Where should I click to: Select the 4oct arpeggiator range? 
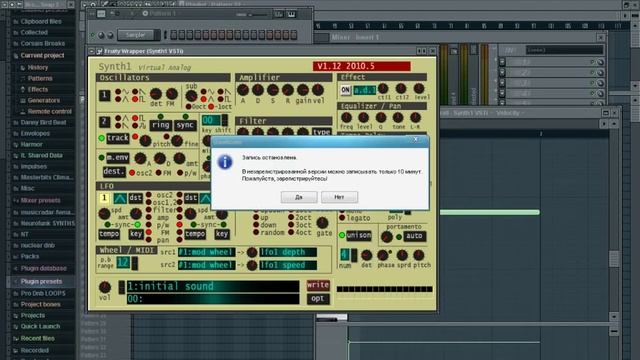[291, 232]
